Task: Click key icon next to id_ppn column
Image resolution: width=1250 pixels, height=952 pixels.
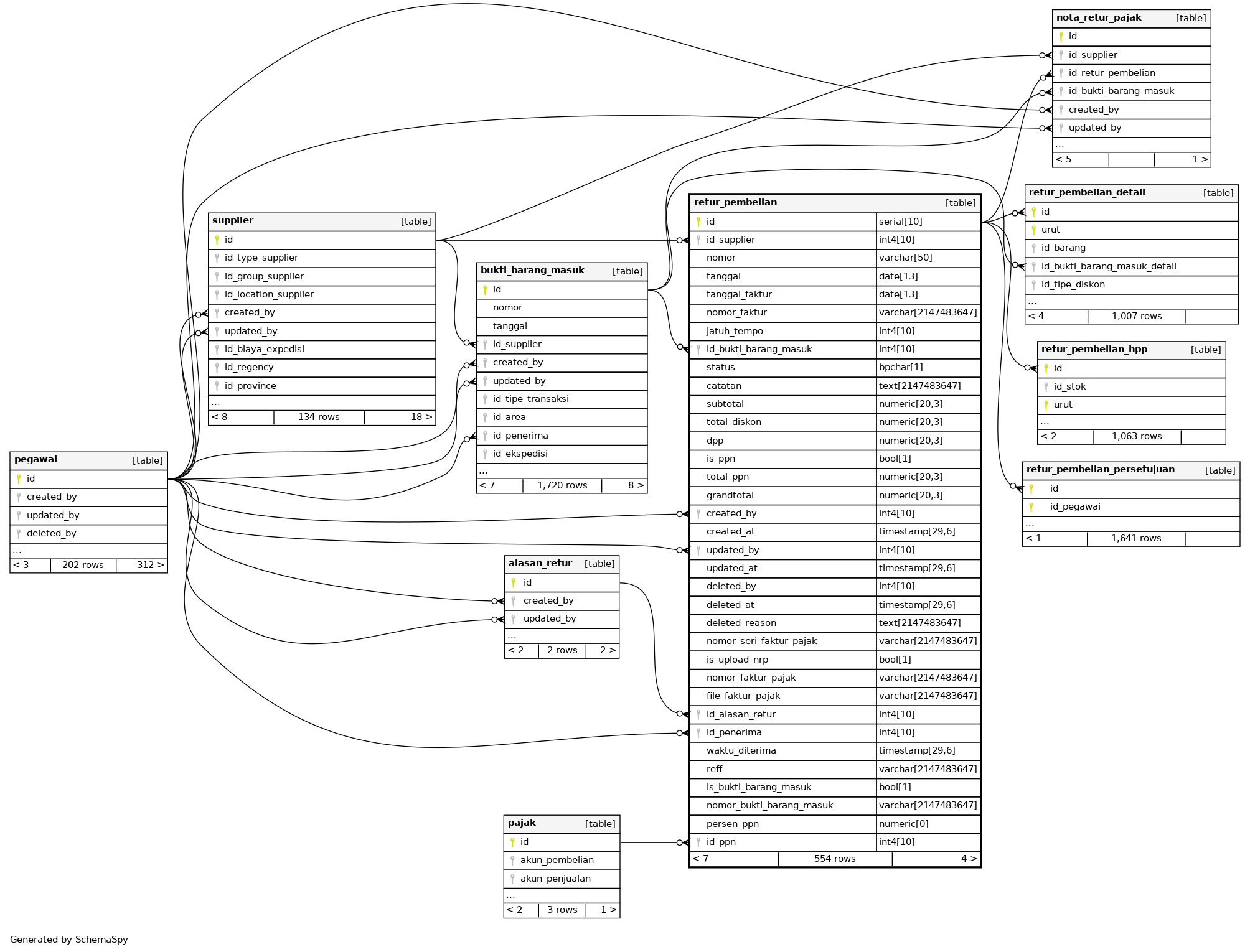Action: (x=698, y=842)
